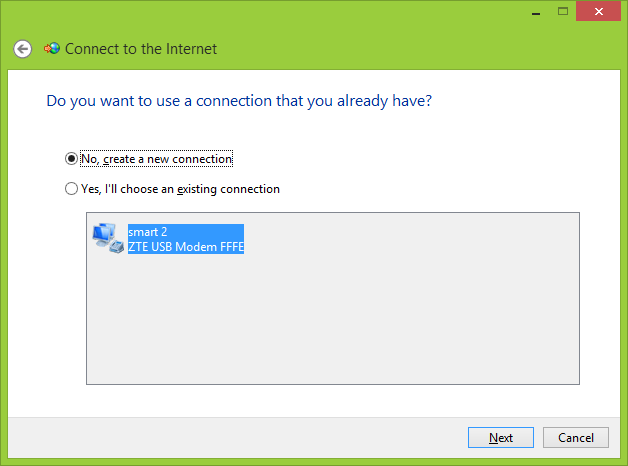The width and height of the screenshot is (628, 466).
Task: Select the 'No, create a new connection' radio button
Action: click(71, 158)
